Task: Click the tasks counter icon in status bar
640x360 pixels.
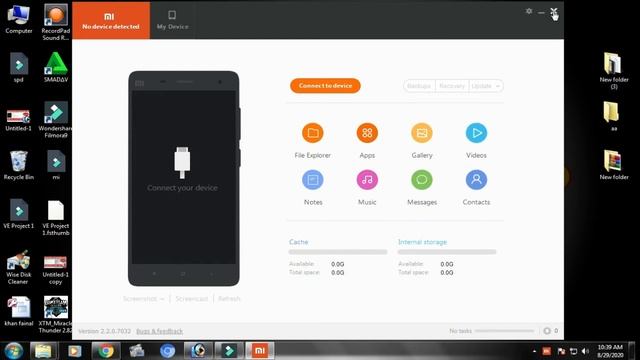Action: (x=547, y=331)
